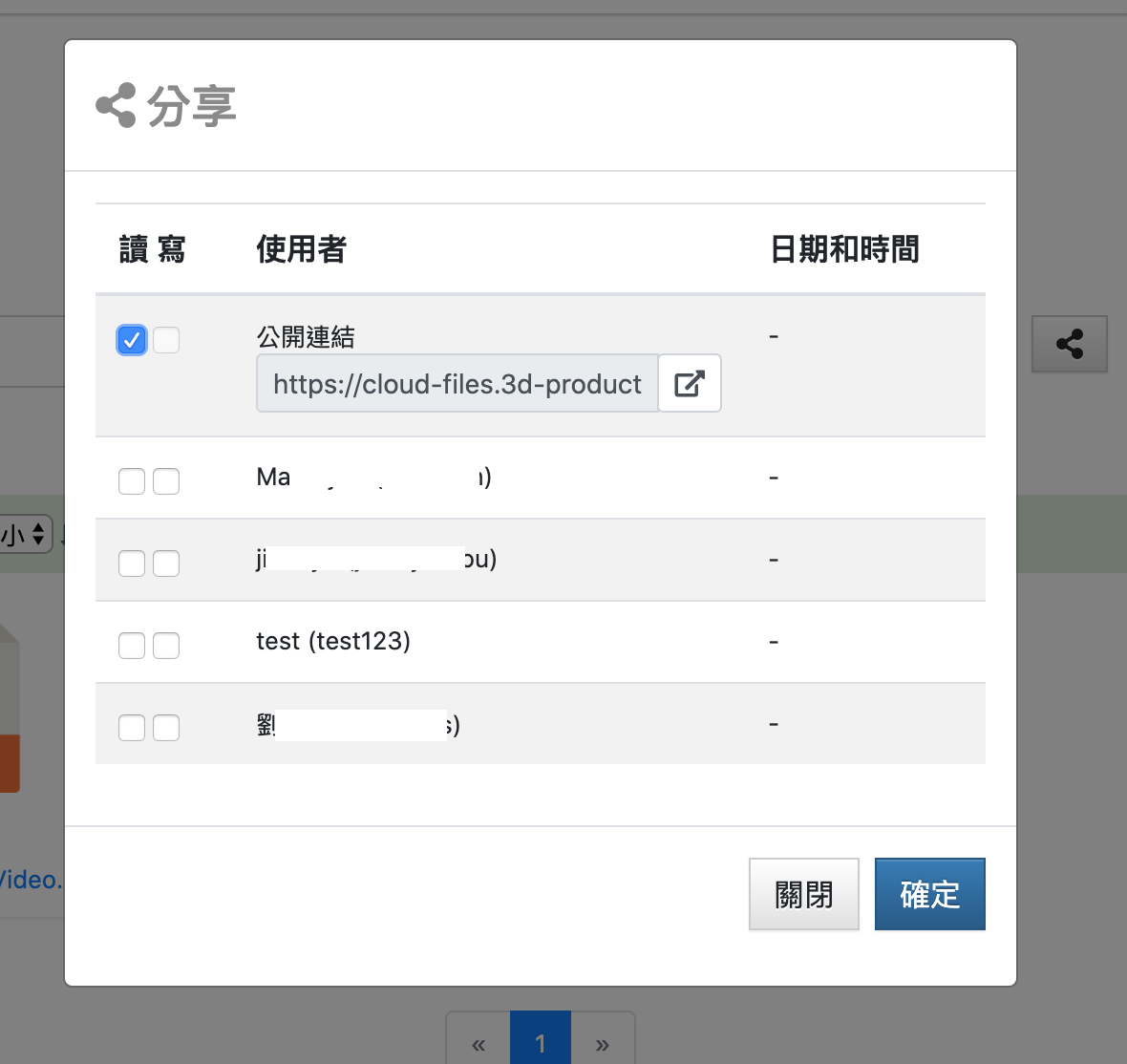Select the public link URL field

click(x=457, y=383)
